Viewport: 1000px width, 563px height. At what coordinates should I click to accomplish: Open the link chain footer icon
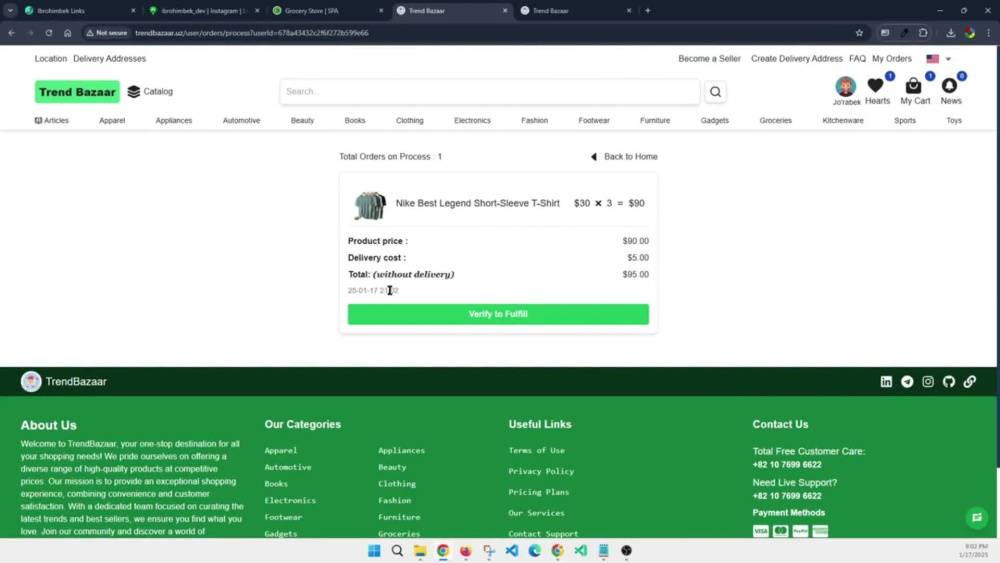[969, 381]
